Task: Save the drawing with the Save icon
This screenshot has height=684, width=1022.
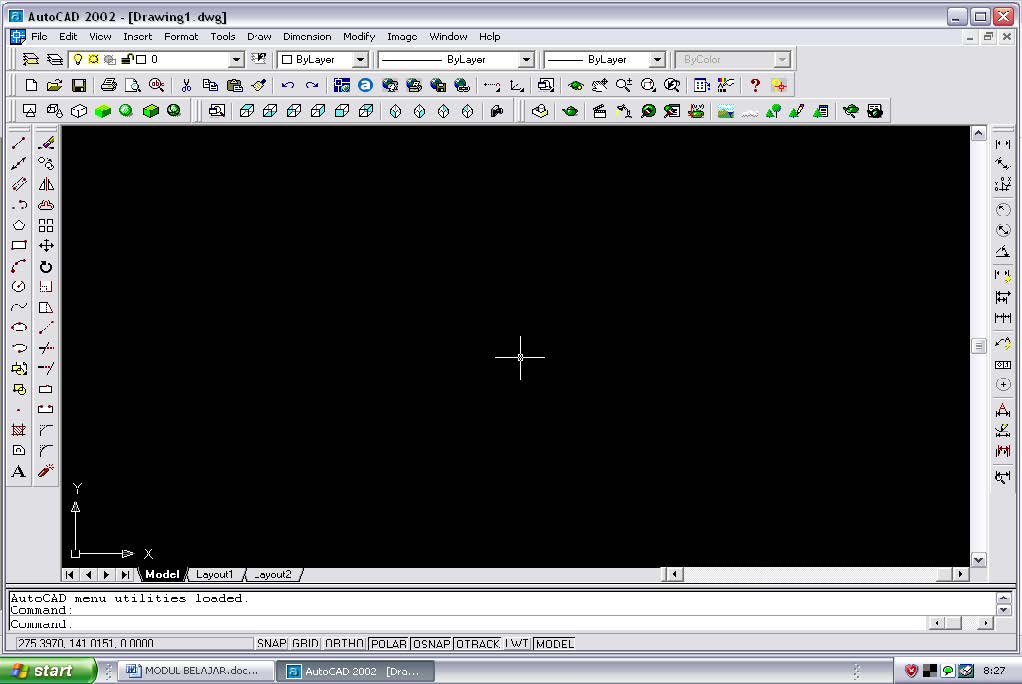Action: 79,85
